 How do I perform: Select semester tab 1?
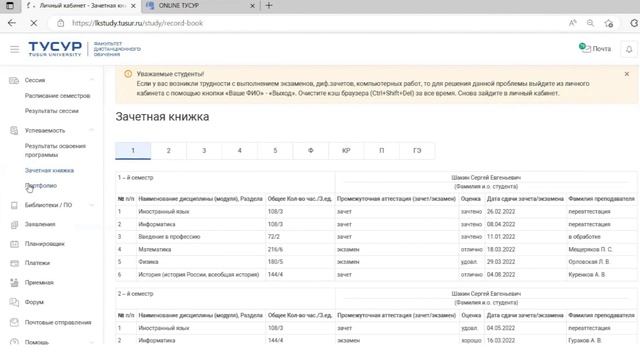pyautogui.click(x=133, y=151)
